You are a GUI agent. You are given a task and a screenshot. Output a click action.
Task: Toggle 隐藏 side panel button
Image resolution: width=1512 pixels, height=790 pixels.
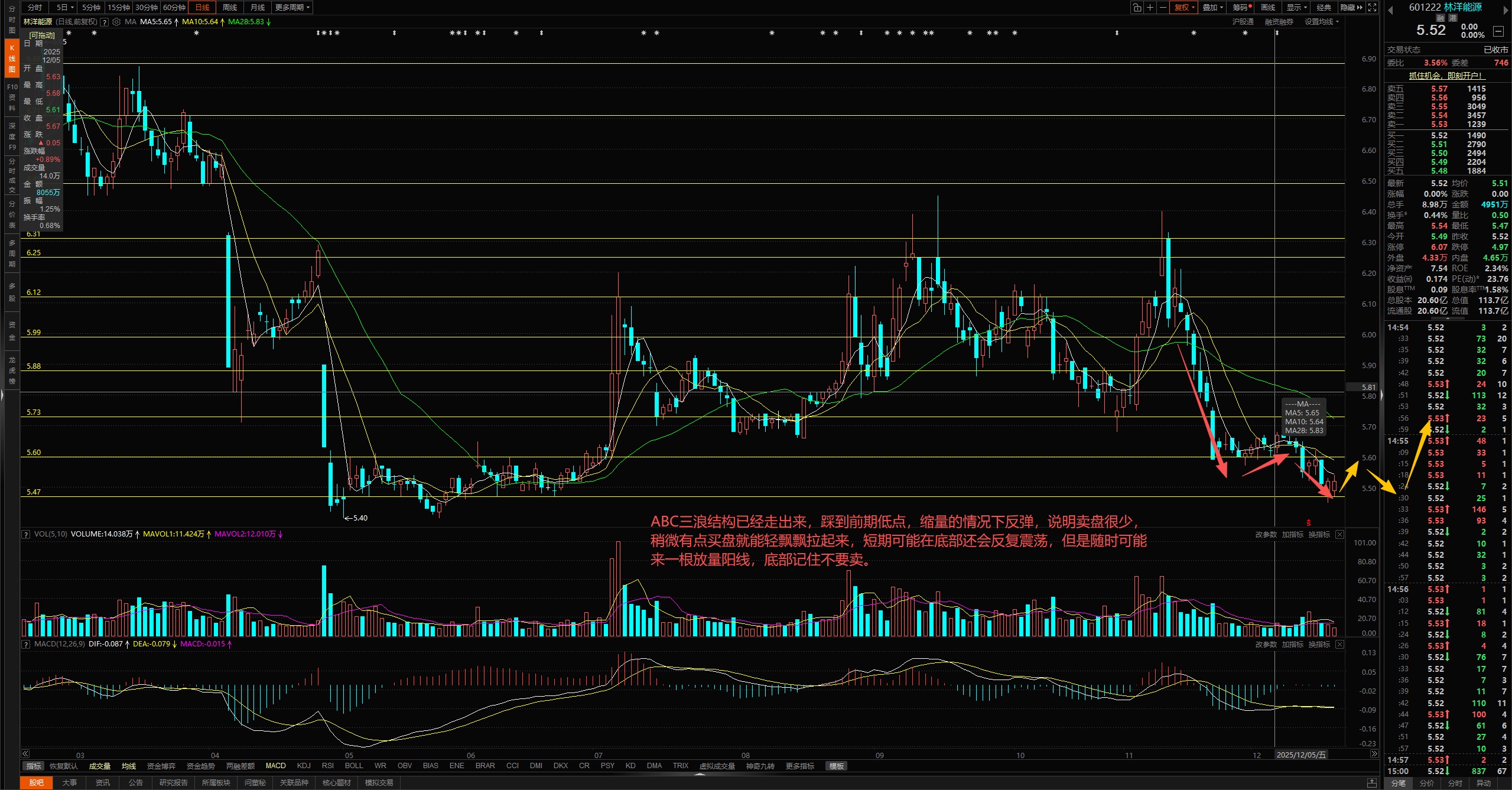click(1351, 8)
